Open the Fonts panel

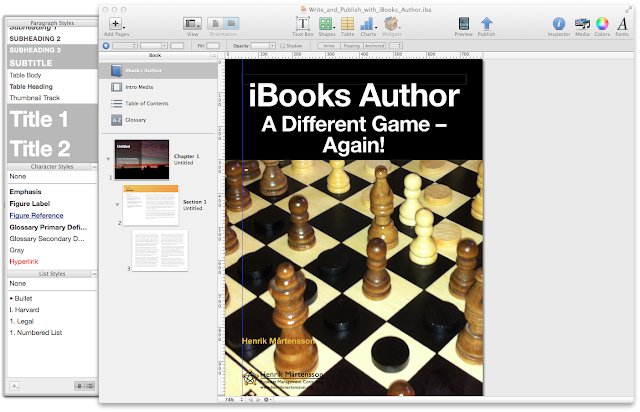click(x=622, y=24)
